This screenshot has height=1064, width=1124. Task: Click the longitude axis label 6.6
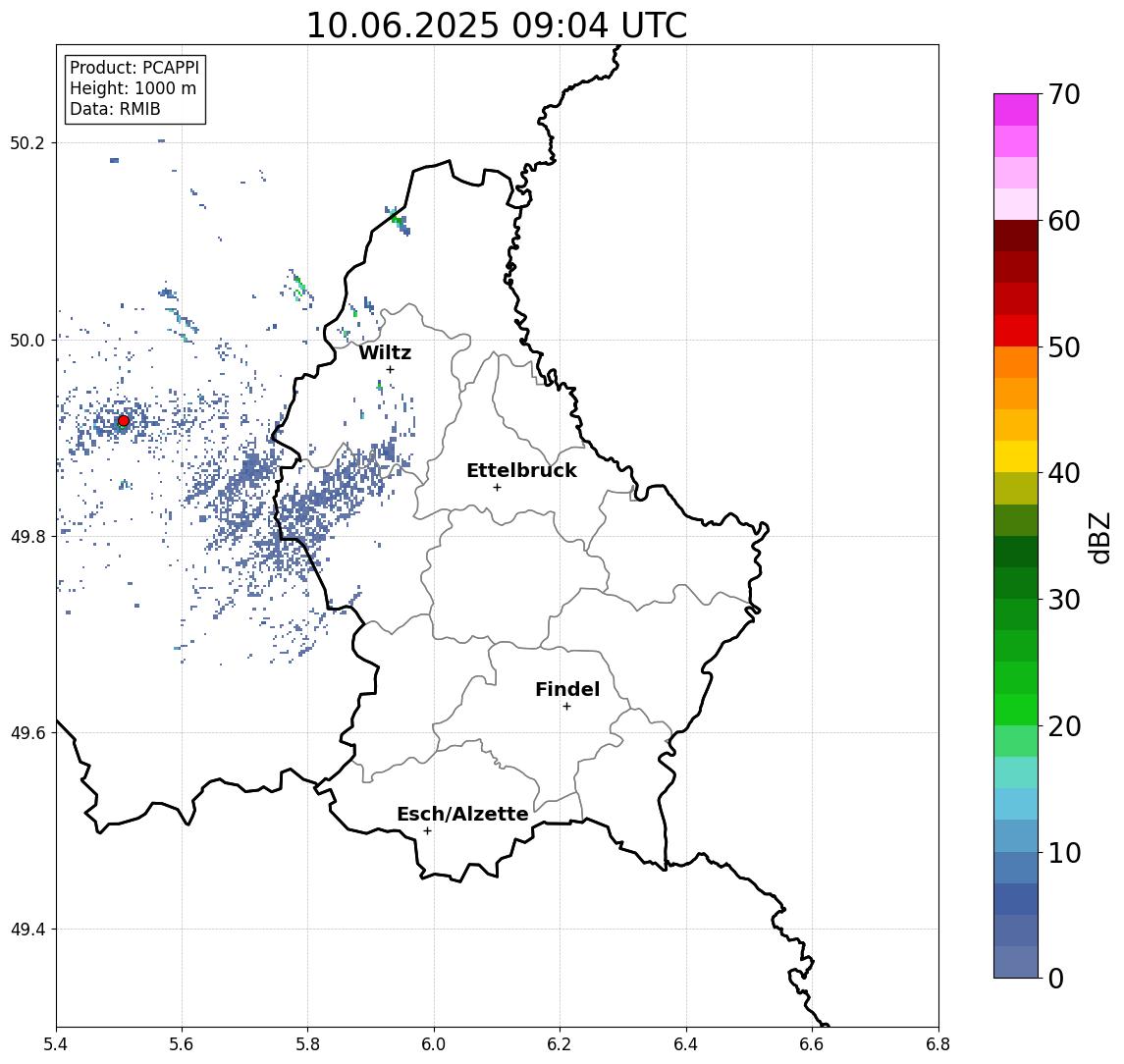(x=812, y=1044)
